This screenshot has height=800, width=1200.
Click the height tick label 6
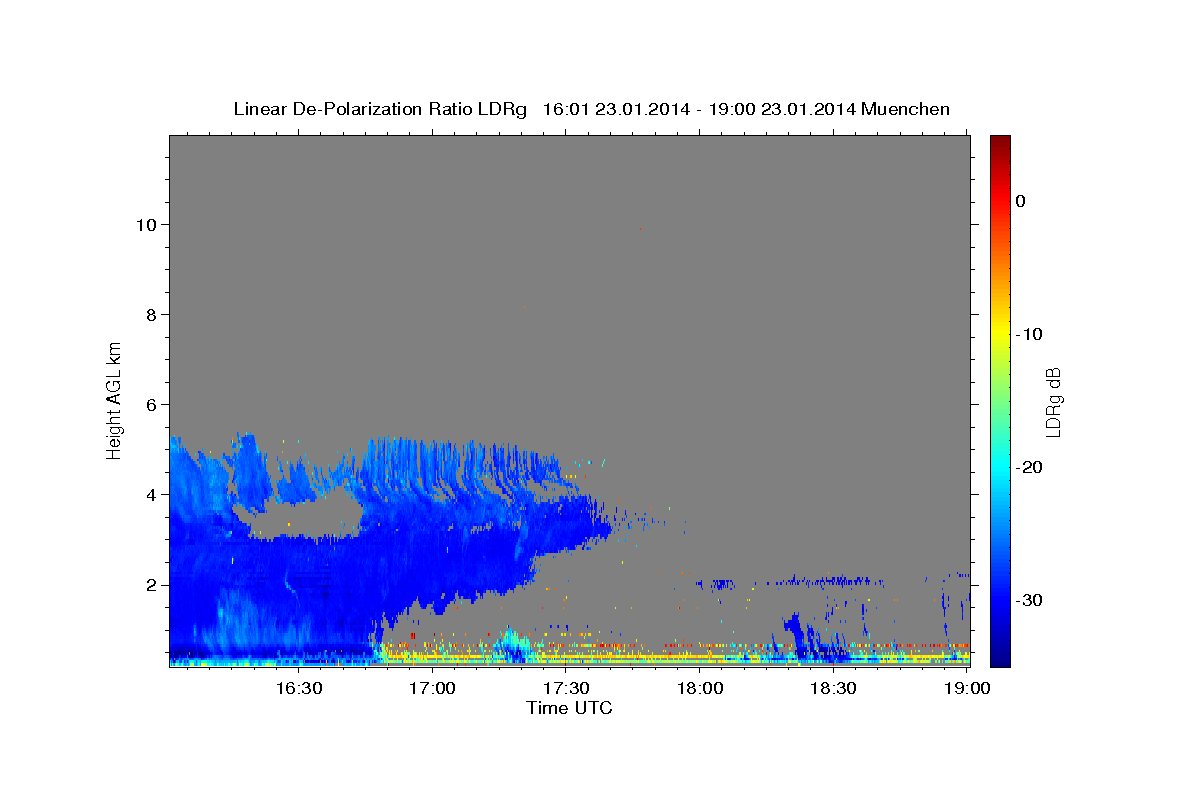[x=153, y=404]
